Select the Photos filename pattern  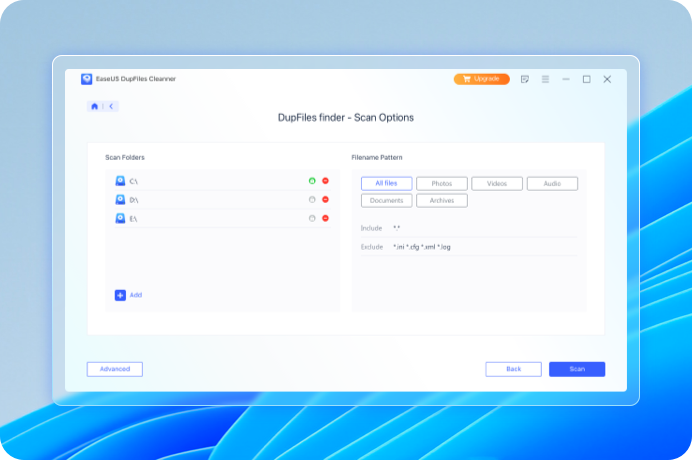pyautogui.click(x=441, y=184)
